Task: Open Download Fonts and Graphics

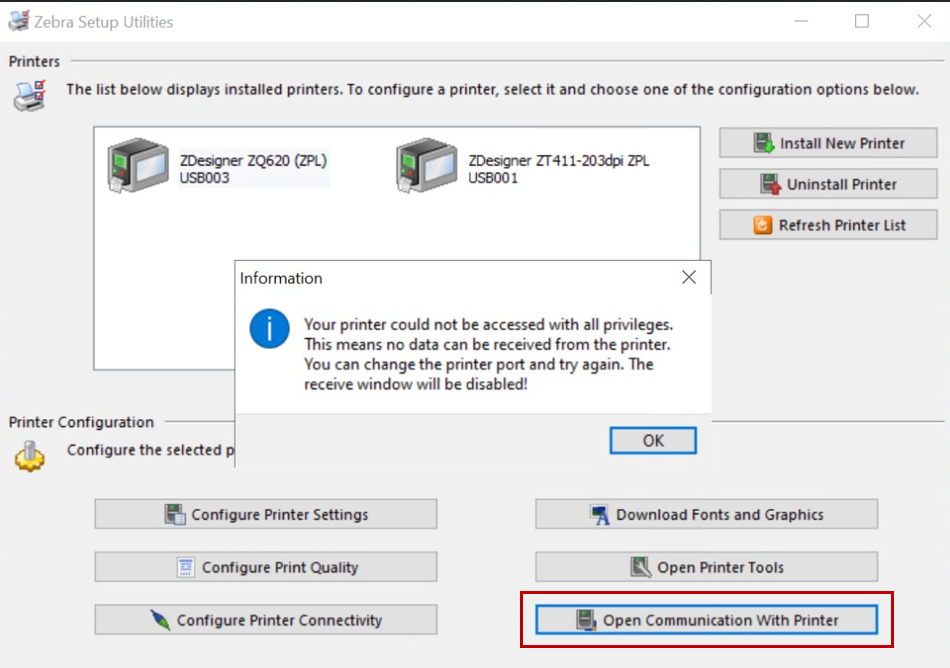Action: [706, 514]
